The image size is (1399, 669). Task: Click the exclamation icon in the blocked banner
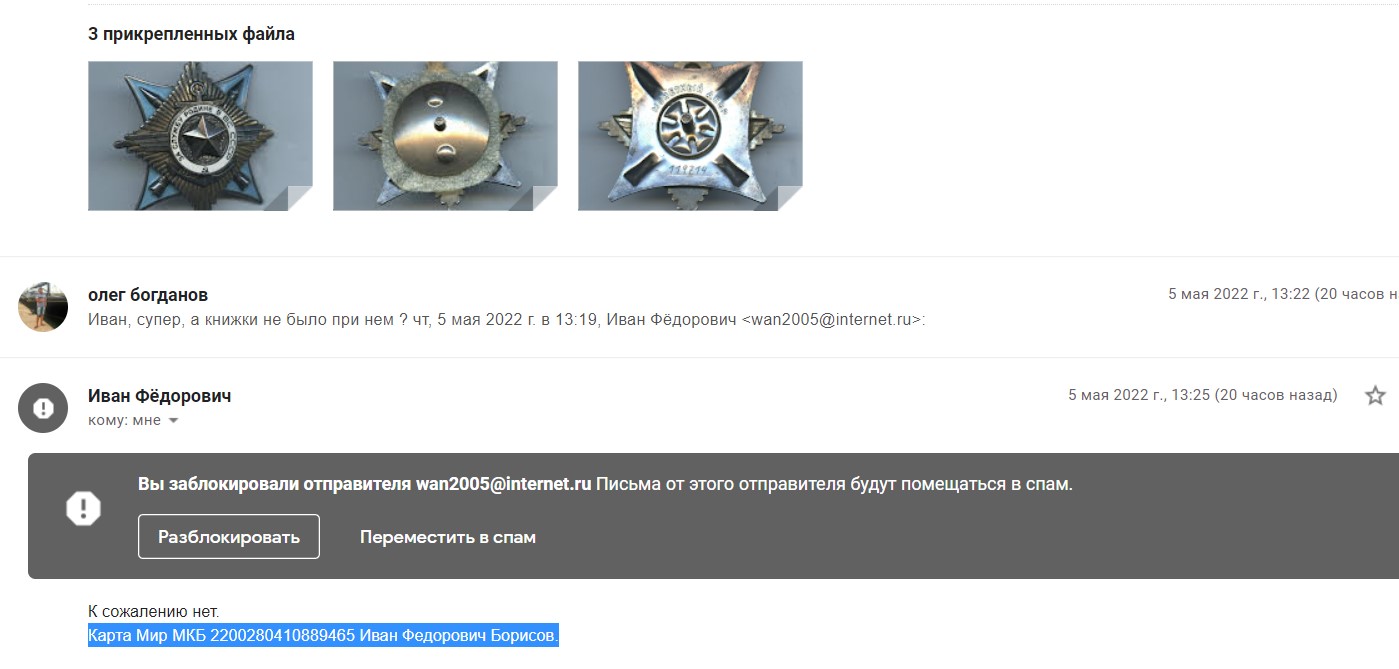click(83, 508)
